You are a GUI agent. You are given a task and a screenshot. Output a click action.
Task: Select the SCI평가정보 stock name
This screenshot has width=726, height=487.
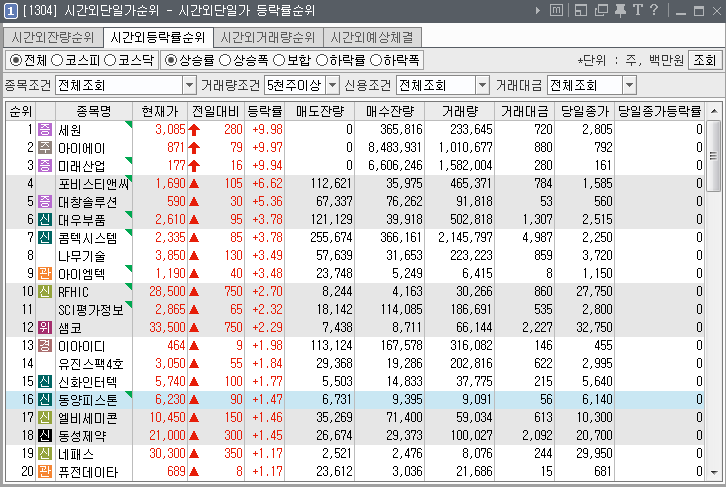[x=91, y=310]
